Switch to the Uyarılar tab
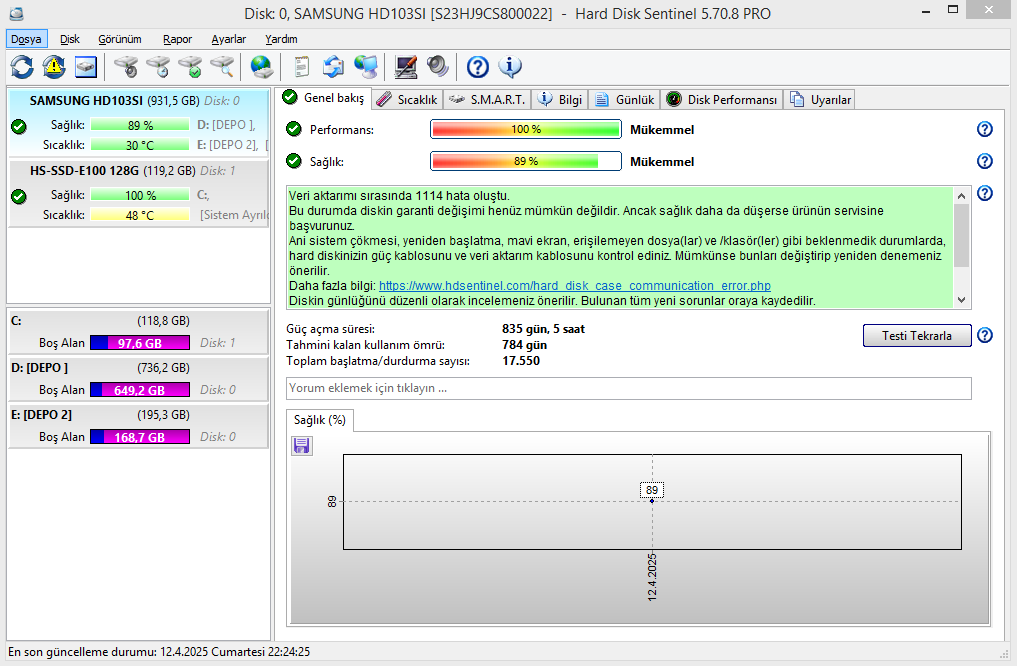This screenshot has height=666, width=1017. click(x=819, y=99)
